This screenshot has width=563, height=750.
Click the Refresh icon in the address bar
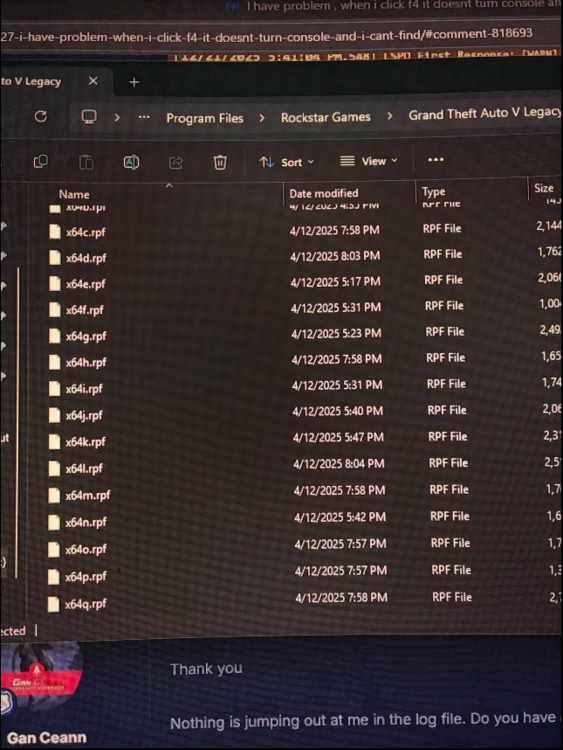point(41,116)
